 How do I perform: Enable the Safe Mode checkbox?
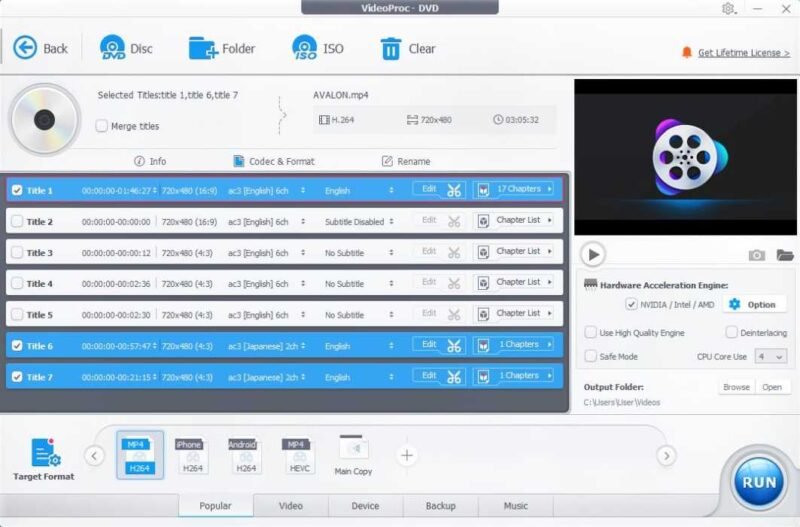pos(590,356)
